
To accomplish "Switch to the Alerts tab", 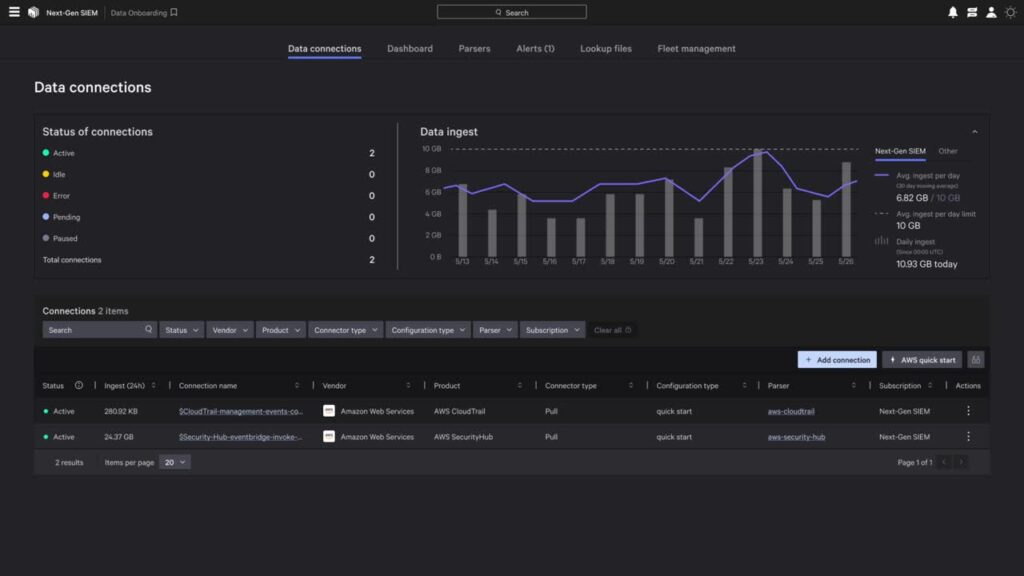I will pos(535,47).
